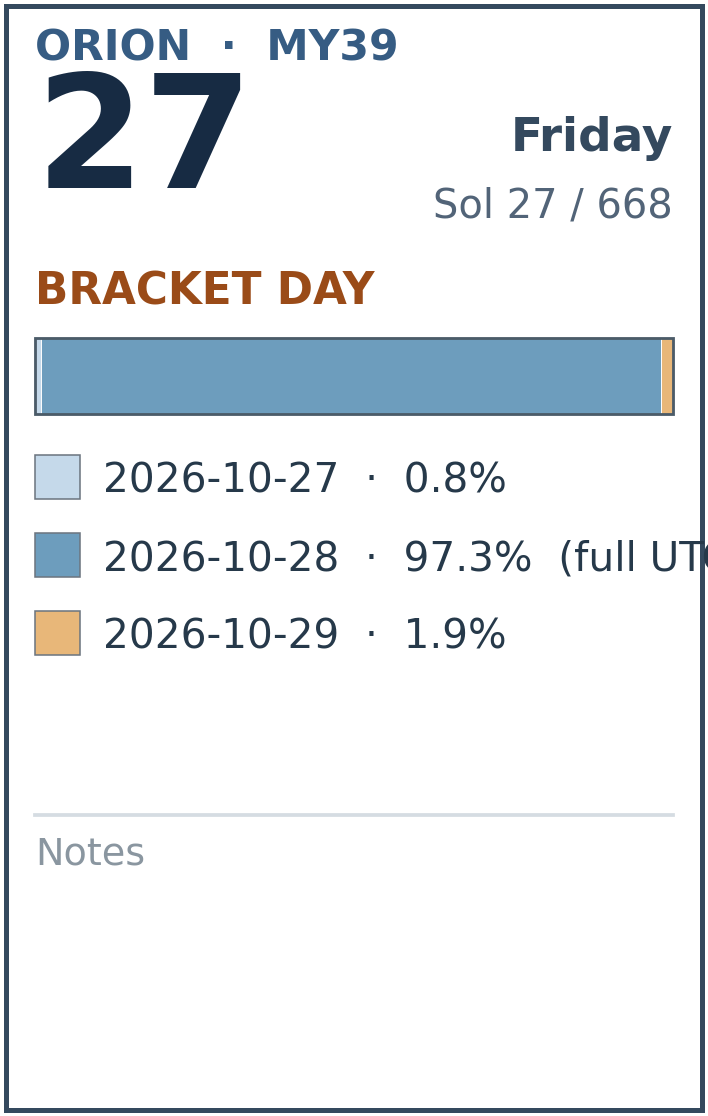Click the ORION header text

(112, 46)
